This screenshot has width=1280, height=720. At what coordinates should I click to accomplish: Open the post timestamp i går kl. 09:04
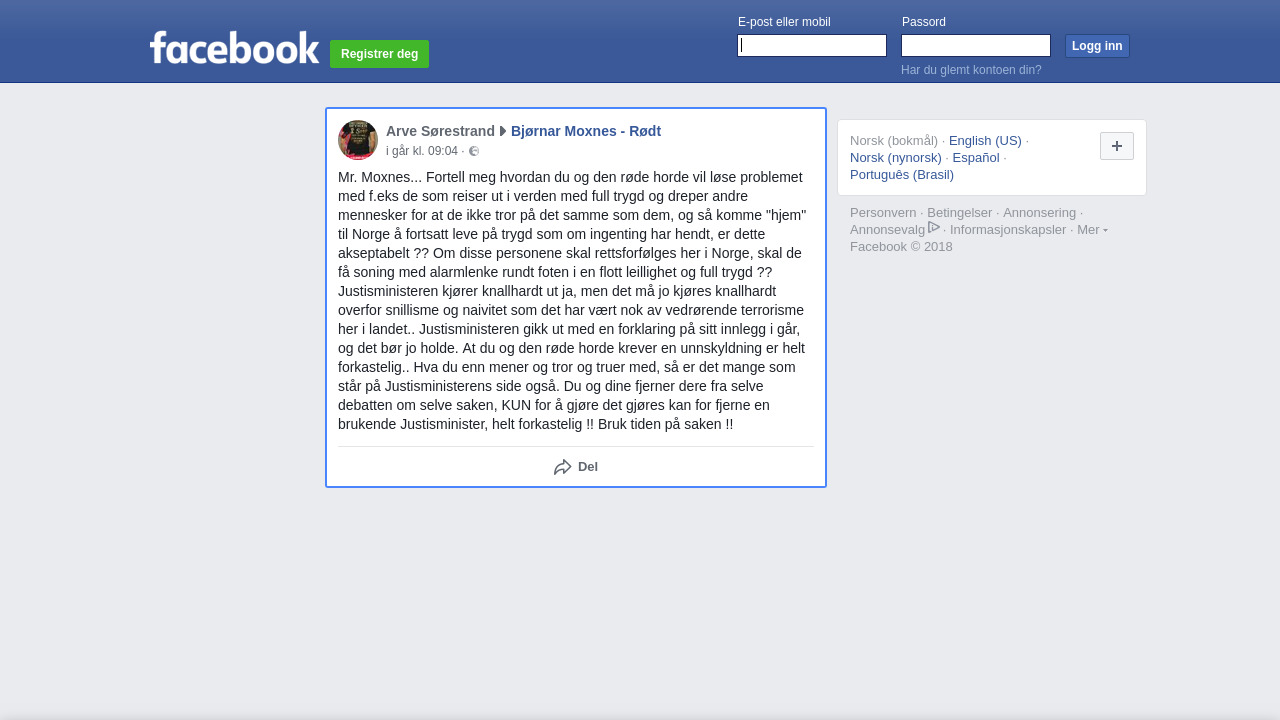point(422,151)
